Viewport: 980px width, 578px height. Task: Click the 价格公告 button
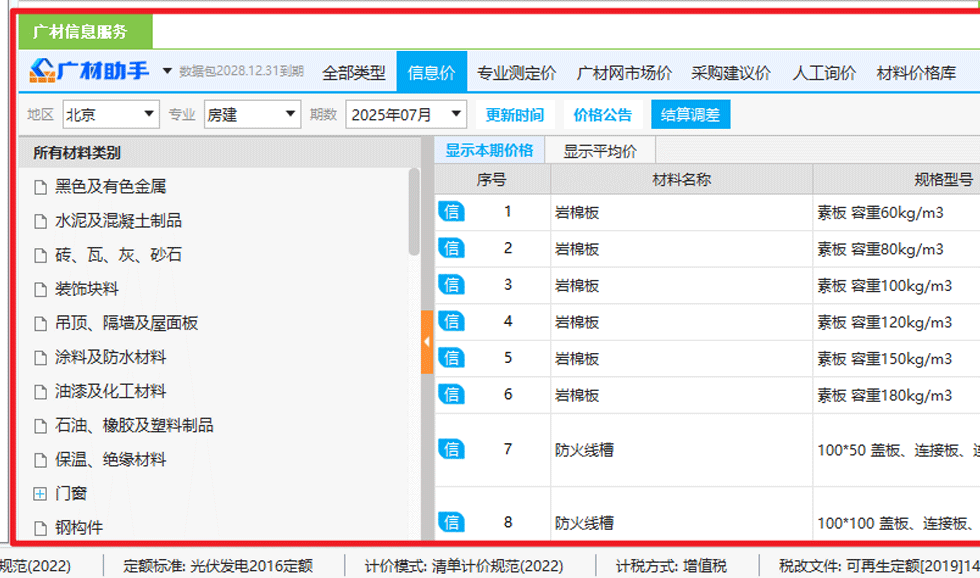(x=602, y=115)
